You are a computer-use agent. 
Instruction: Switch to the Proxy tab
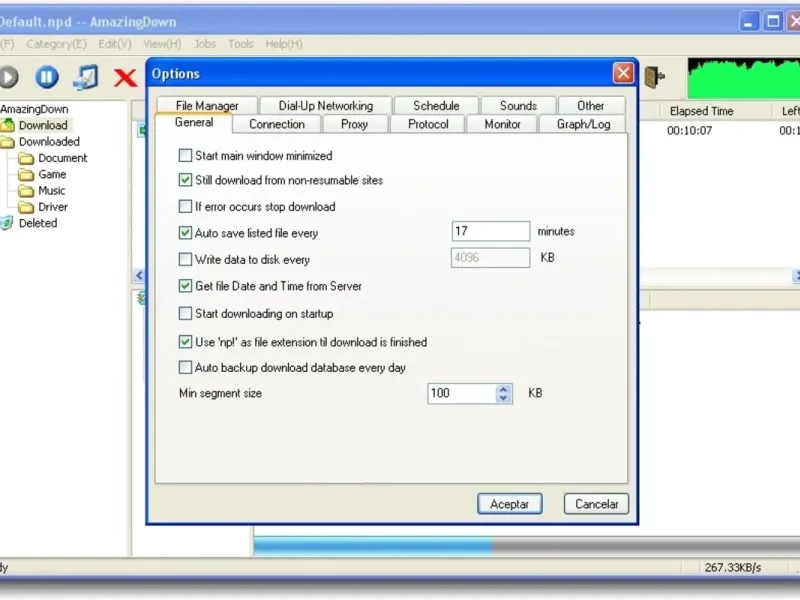click(x=354, y=124)
